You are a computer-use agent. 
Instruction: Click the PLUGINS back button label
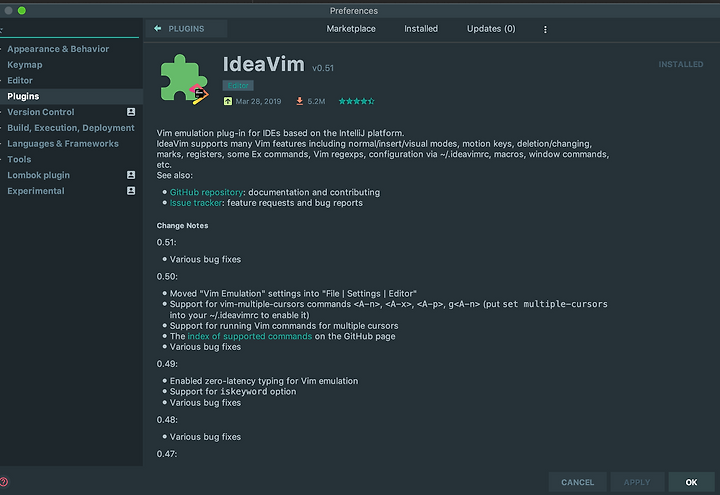pos(186,28)
